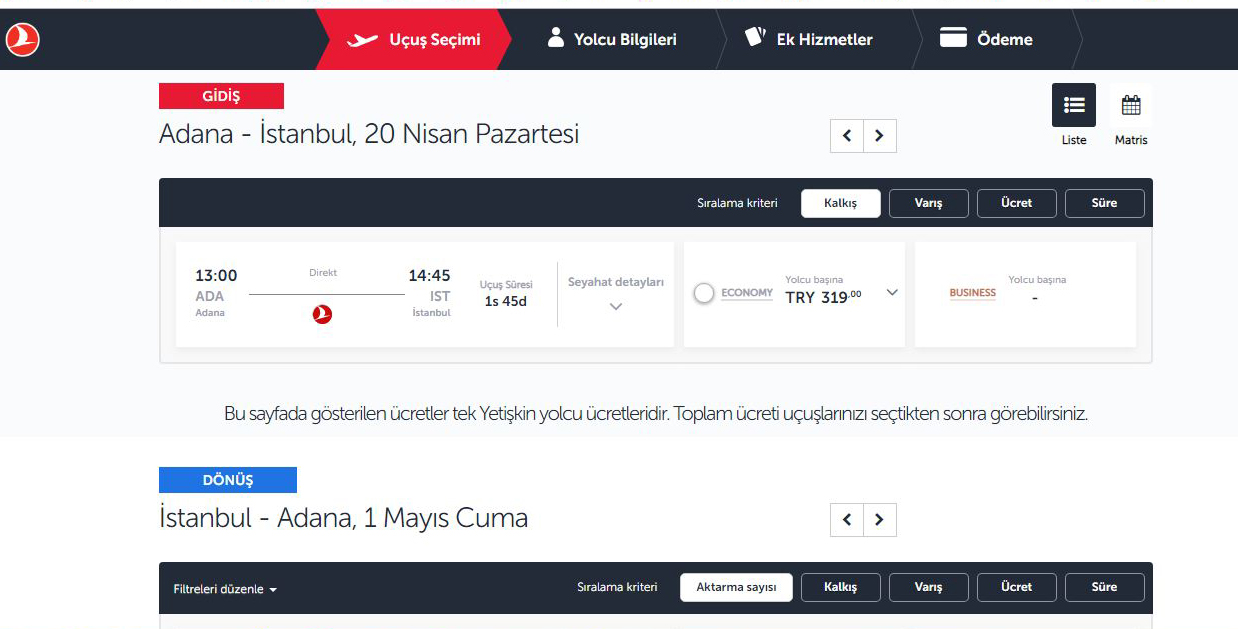Image resolution: width=1238 pixels, height=629 pixels.
Task: Open the Ek Hizmetler step
Action: point(809,39)
